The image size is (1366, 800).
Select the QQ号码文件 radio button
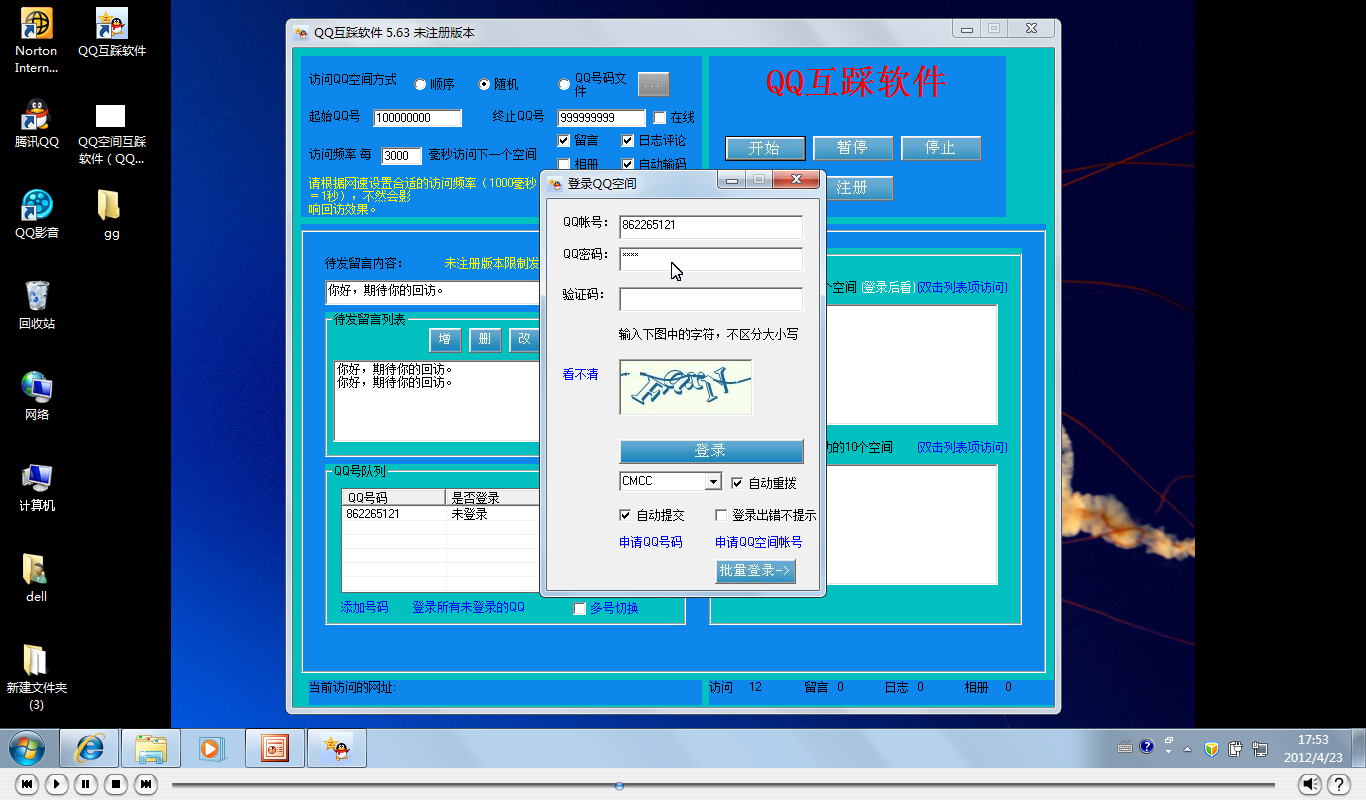click(x=564, y=85)
